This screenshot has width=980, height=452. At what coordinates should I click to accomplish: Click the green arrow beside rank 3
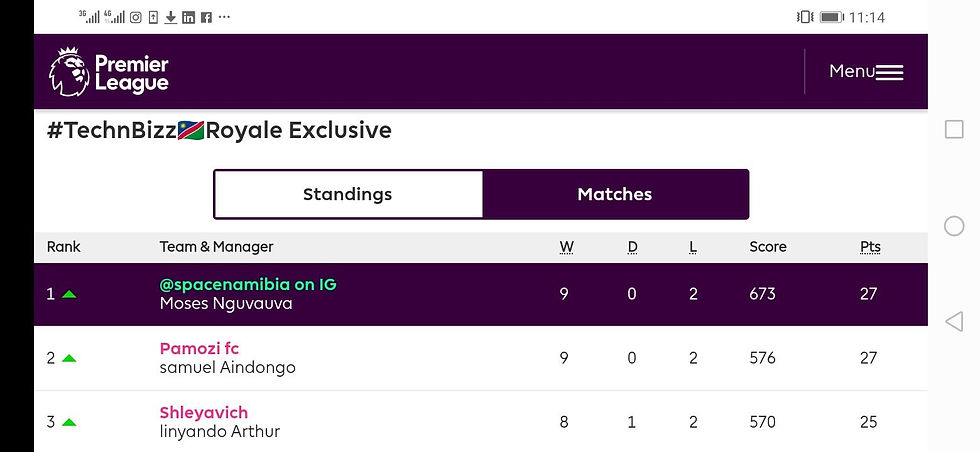pyautogui.click(x=69, y=422)
